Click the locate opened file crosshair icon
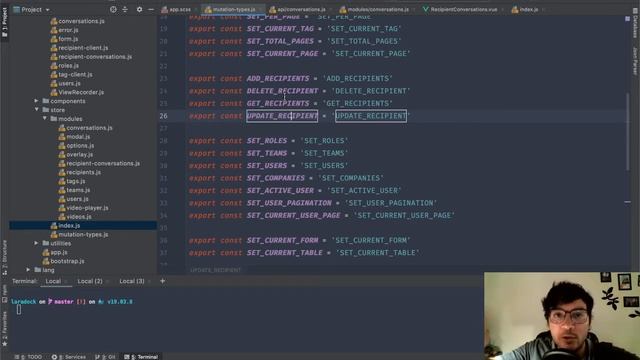Image resolution: width=640 pixels, height=360 pixels. [x=113, y=9]
